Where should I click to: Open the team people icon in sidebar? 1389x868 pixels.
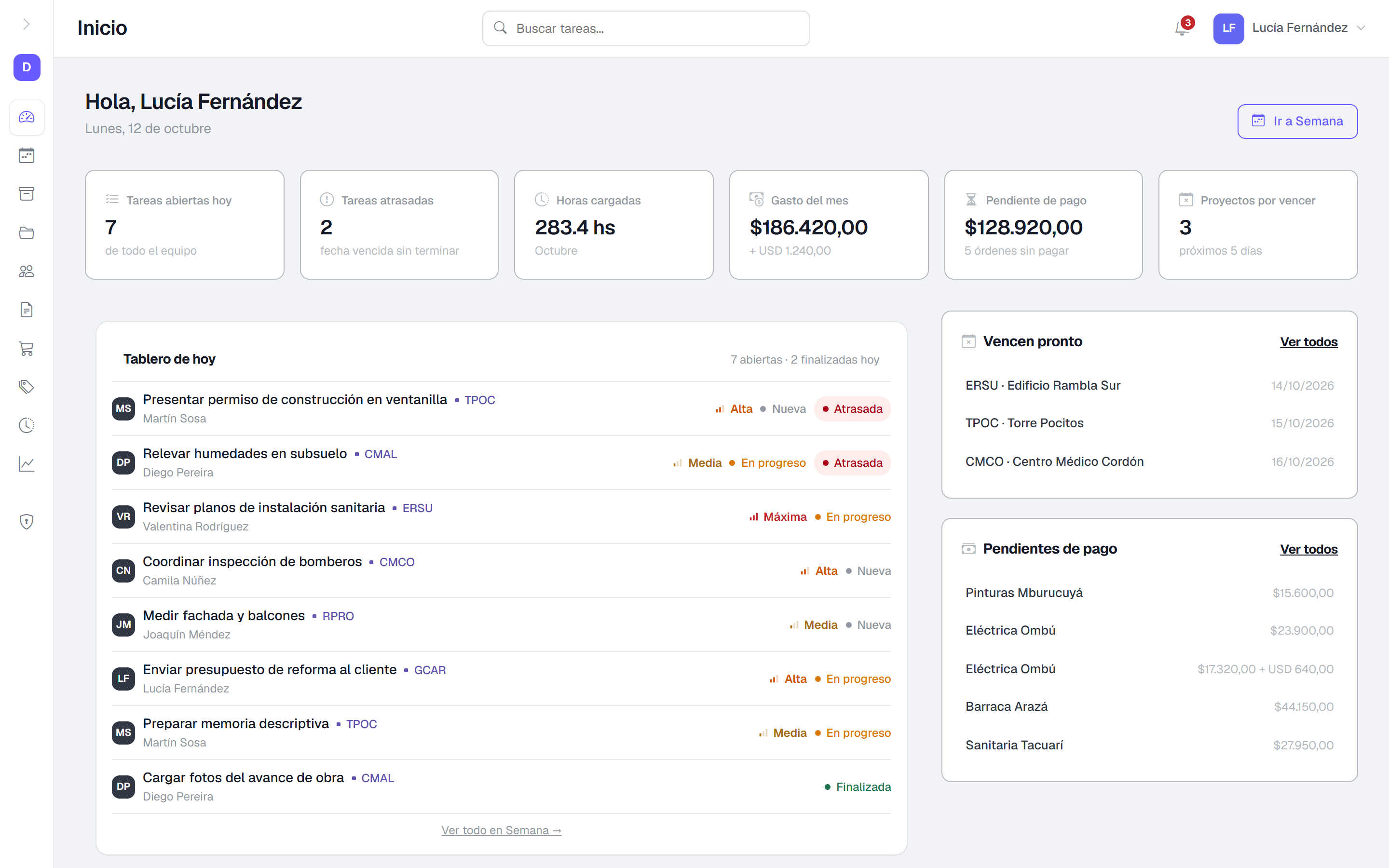(x=27, y=271)
